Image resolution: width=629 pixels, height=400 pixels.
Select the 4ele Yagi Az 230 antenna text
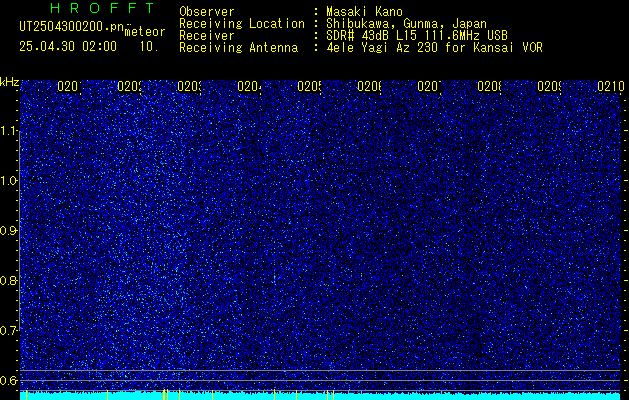pyautogui.click(x=434, y=48)
